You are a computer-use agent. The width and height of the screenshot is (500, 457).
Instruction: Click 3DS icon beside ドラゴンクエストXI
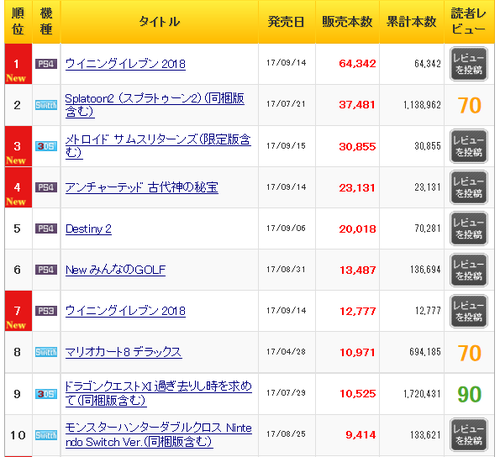tap(46, 394)
